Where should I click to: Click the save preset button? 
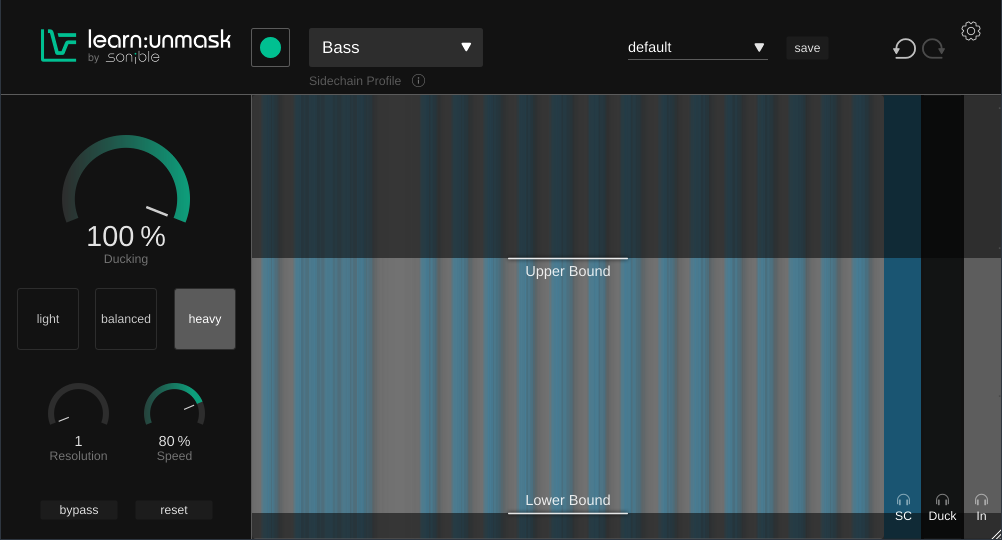(x=807, y=48)
